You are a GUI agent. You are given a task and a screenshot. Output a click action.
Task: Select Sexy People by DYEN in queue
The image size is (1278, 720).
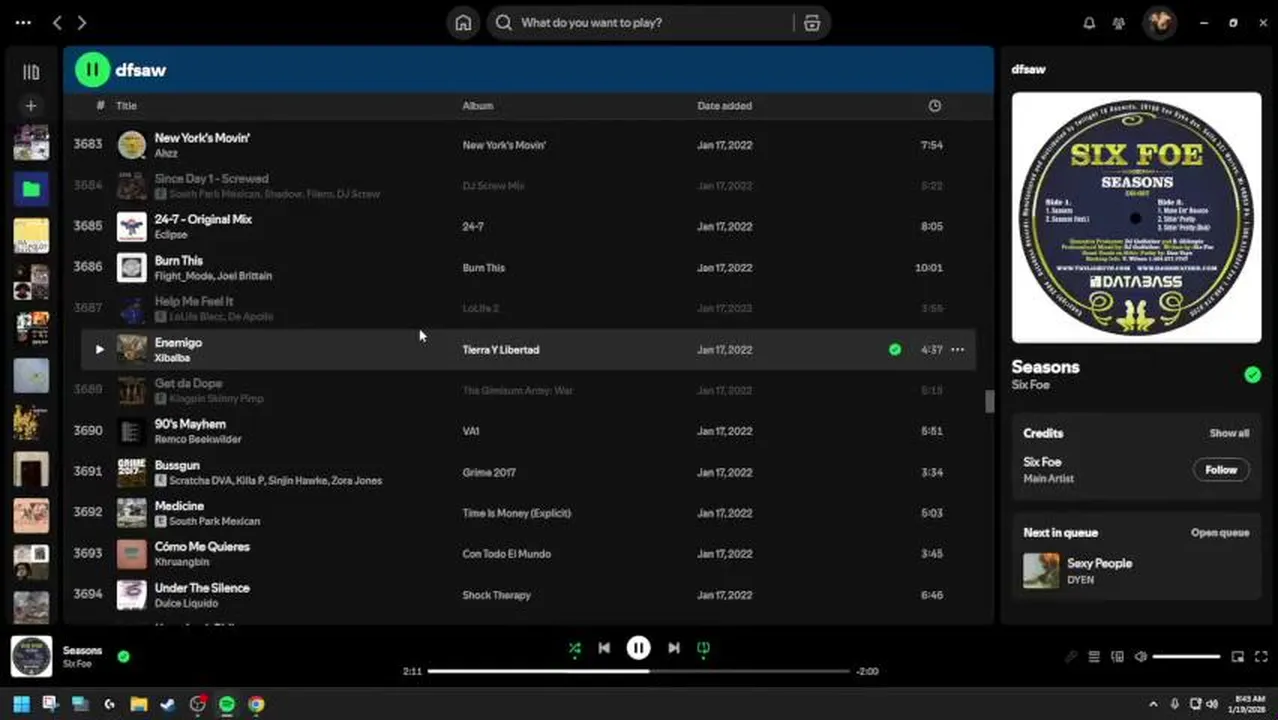click(1136, 571)
